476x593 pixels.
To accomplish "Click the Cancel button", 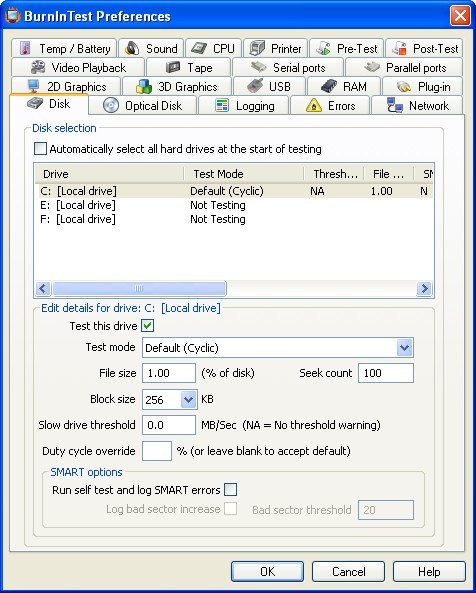I will point(348,571).
